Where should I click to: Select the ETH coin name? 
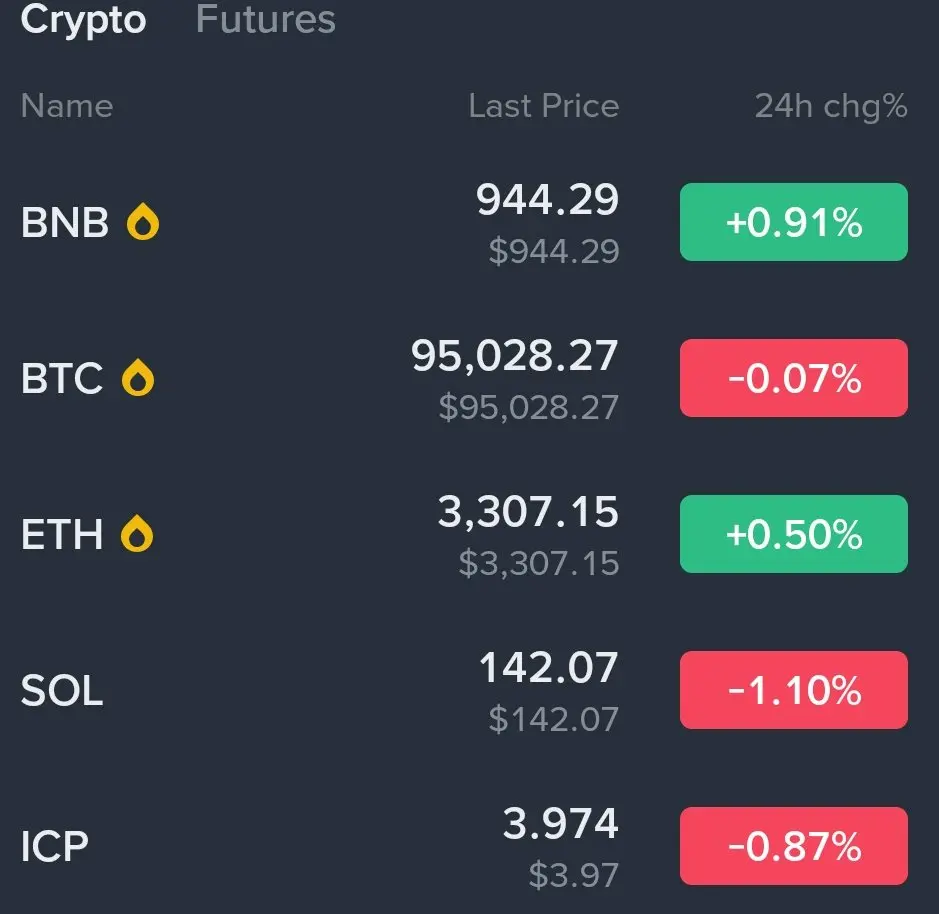pos(62,534)
